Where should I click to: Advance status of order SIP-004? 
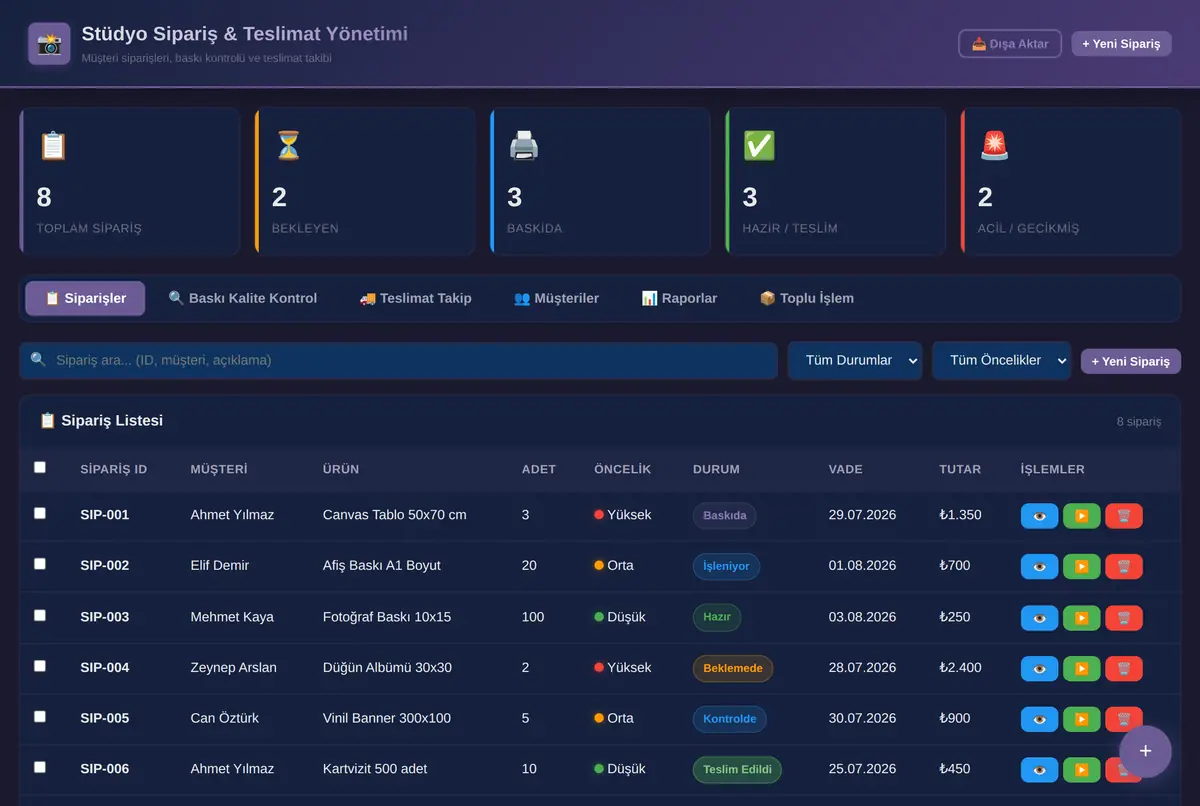click(1081, 668)
